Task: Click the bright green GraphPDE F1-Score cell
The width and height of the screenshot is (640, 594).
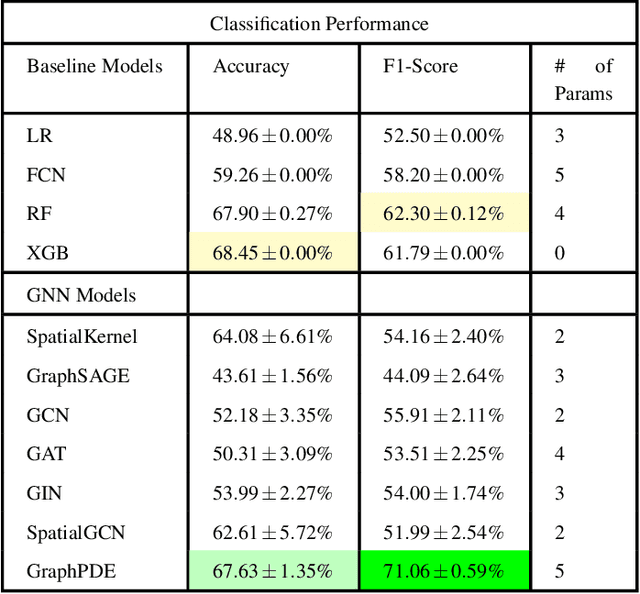Action: [x=443, y=572]
